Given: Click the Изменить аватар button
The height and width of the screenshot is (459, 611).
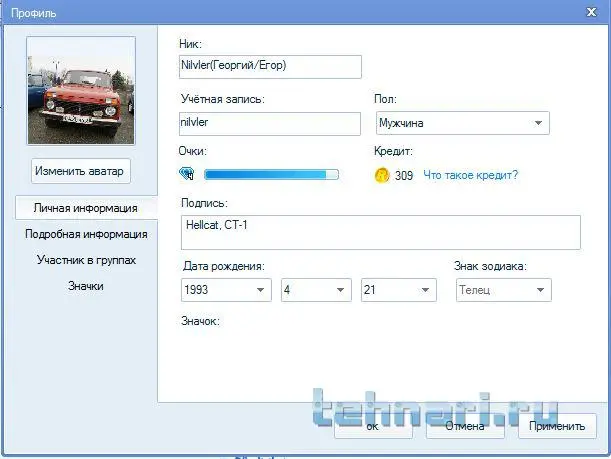Looking at the screenshot, I should point(81,171).
